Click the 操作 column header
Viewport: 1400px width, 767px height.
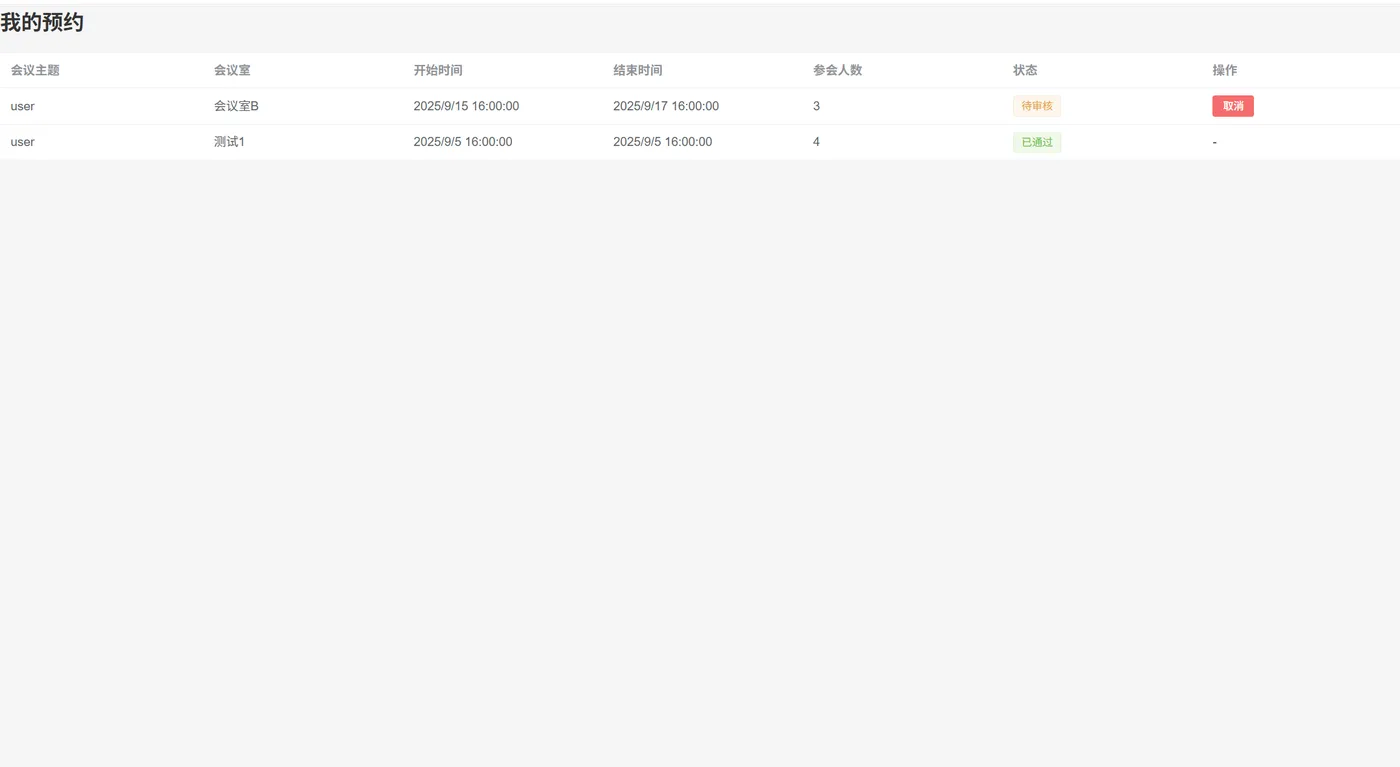coord(1225,70)
